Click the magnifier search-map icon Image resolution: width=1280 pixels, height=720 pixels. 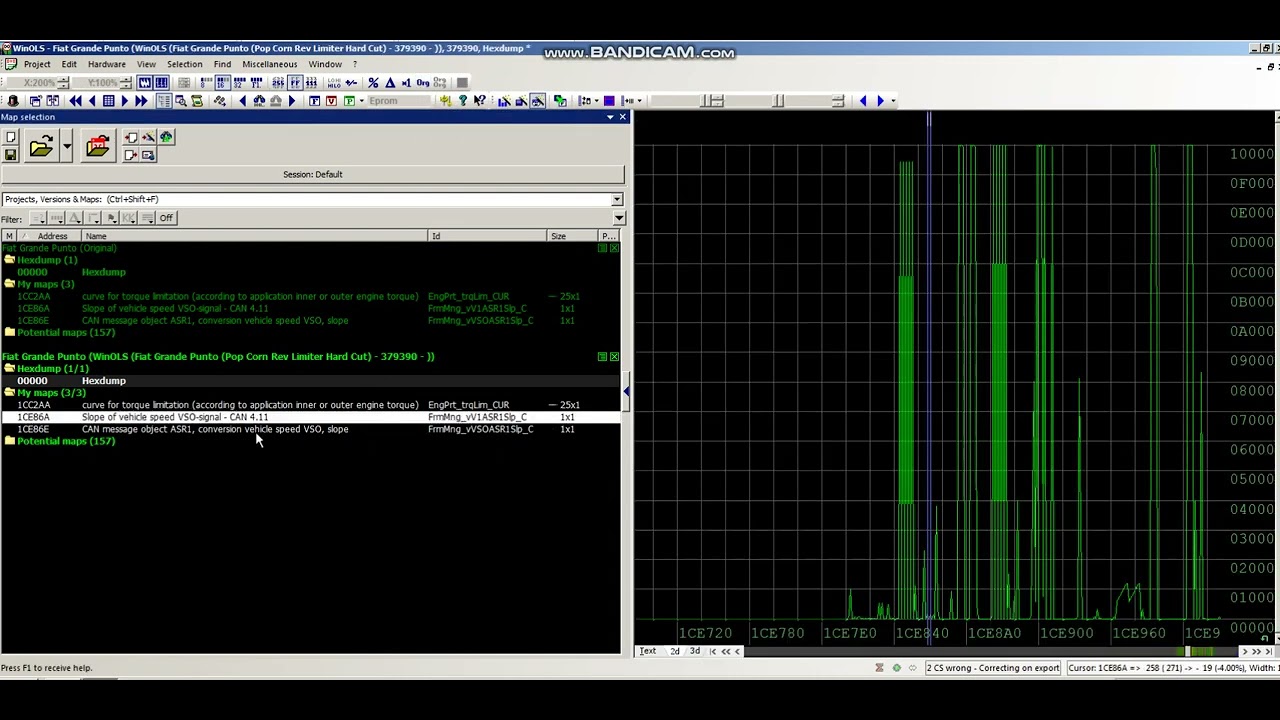[x=180, y=101]
